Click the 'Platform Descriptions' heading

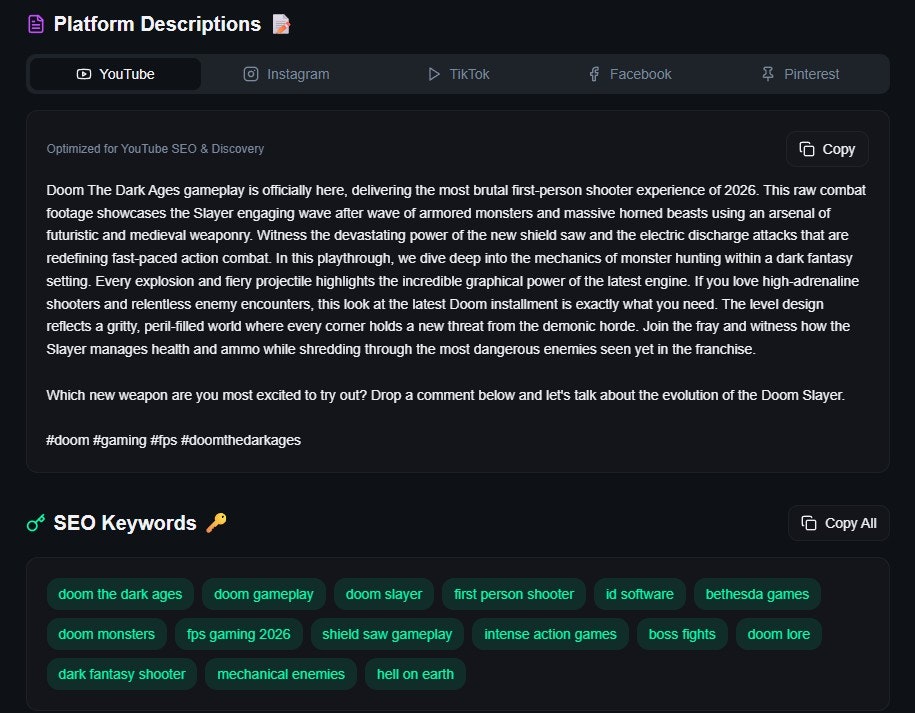click(x=157, y=25)
